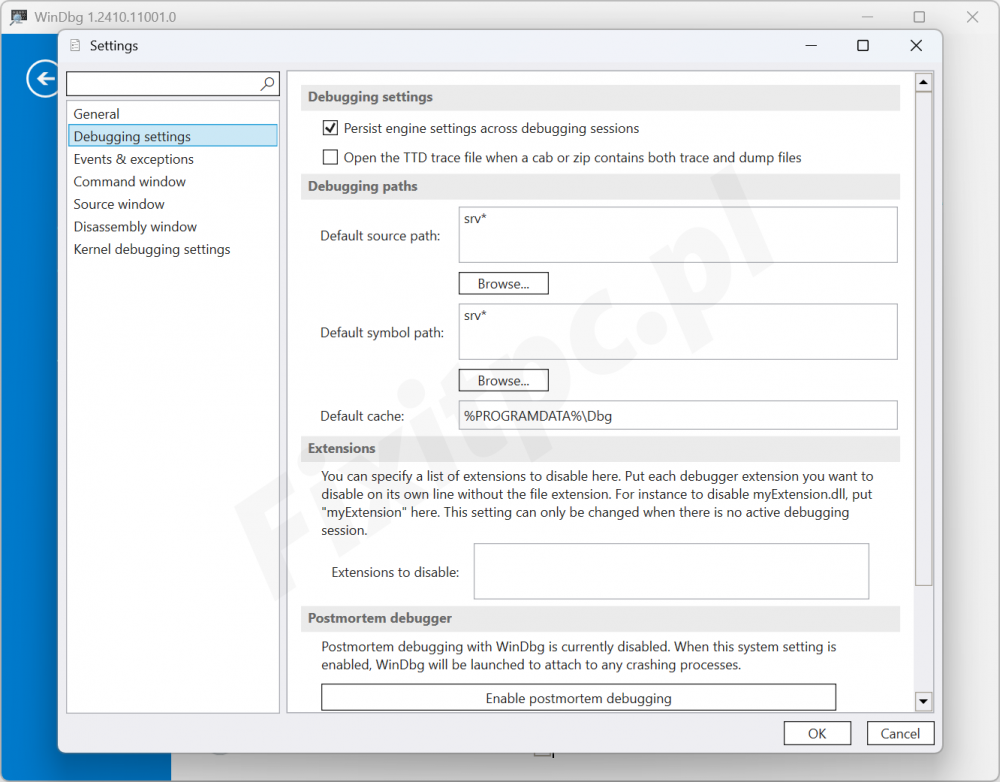
Task: Click the search magnifier icon in Settings
Action: coord(267,84)
